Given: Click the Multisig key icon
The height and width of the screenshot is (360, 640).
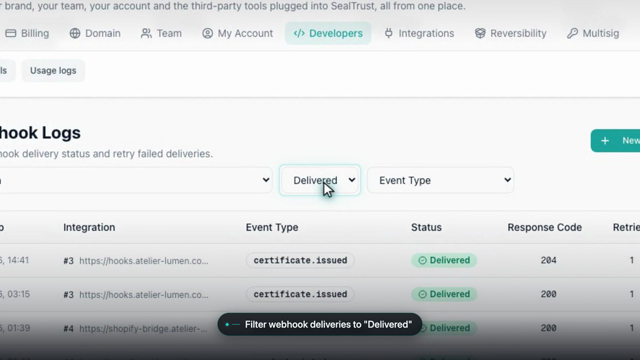Looking at the screenshot, I should (x=572, y=33).
